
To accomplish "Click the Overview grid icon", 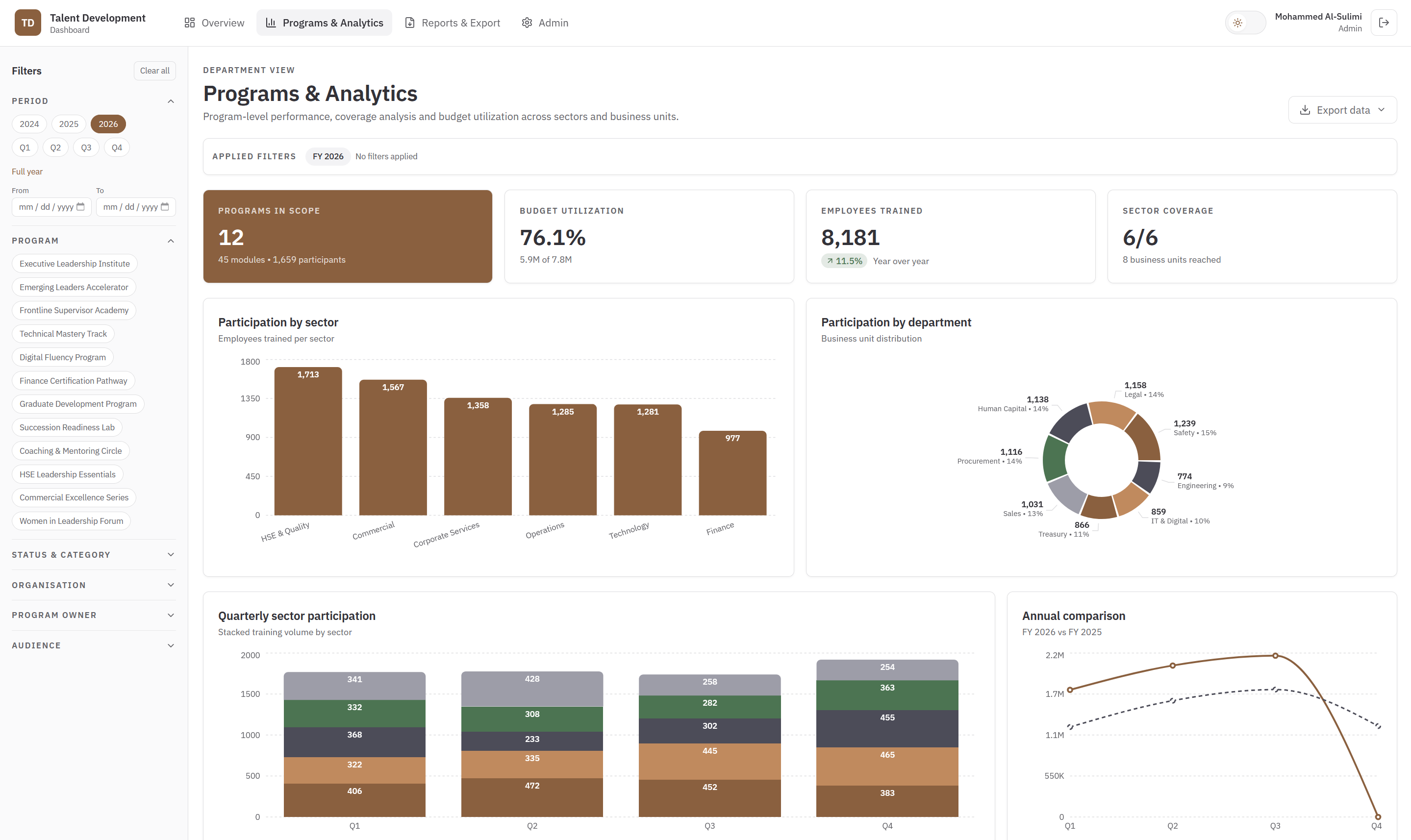I will click(190, 23).
